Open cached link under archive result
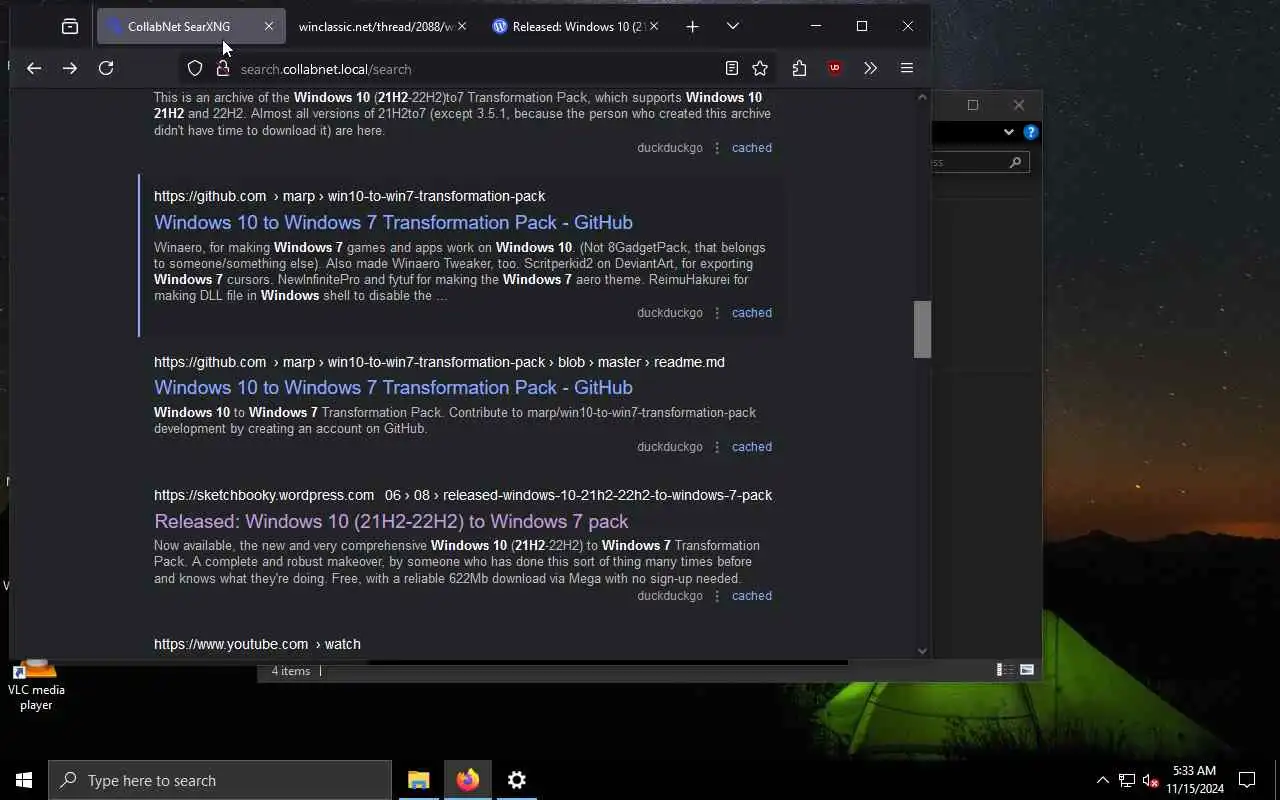Screen dimensions: 1280x800 click(x=752, y=148)
